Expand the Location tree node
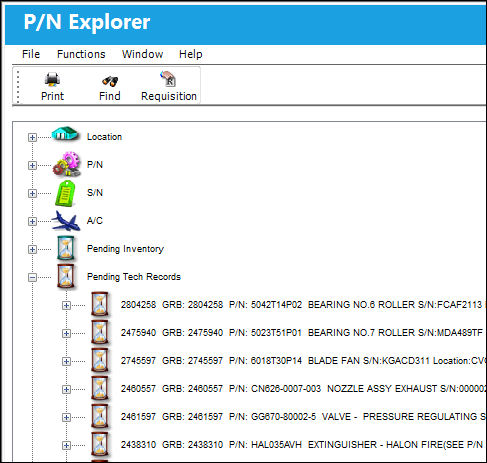Viewport: 487px width, 463px height. tap(32, 137)
